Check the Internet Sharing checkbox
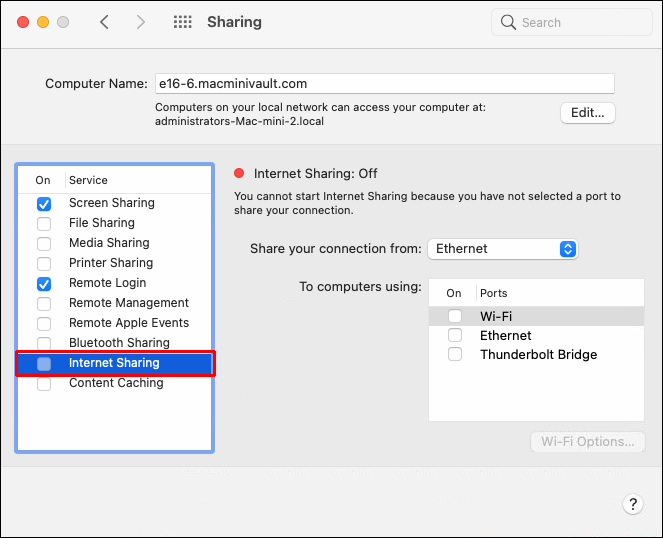The width and height of the screenshot is (663, 538). point(44,364)
